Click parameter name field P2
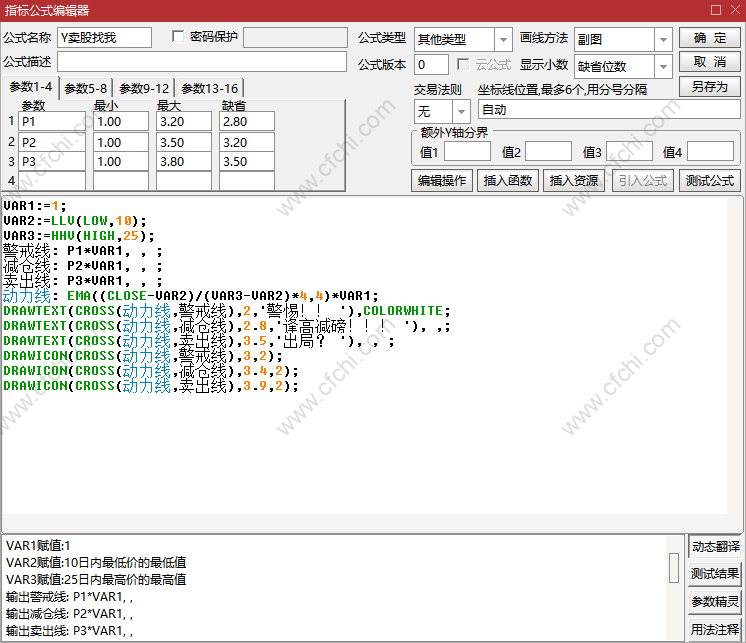 pos(52,142)
